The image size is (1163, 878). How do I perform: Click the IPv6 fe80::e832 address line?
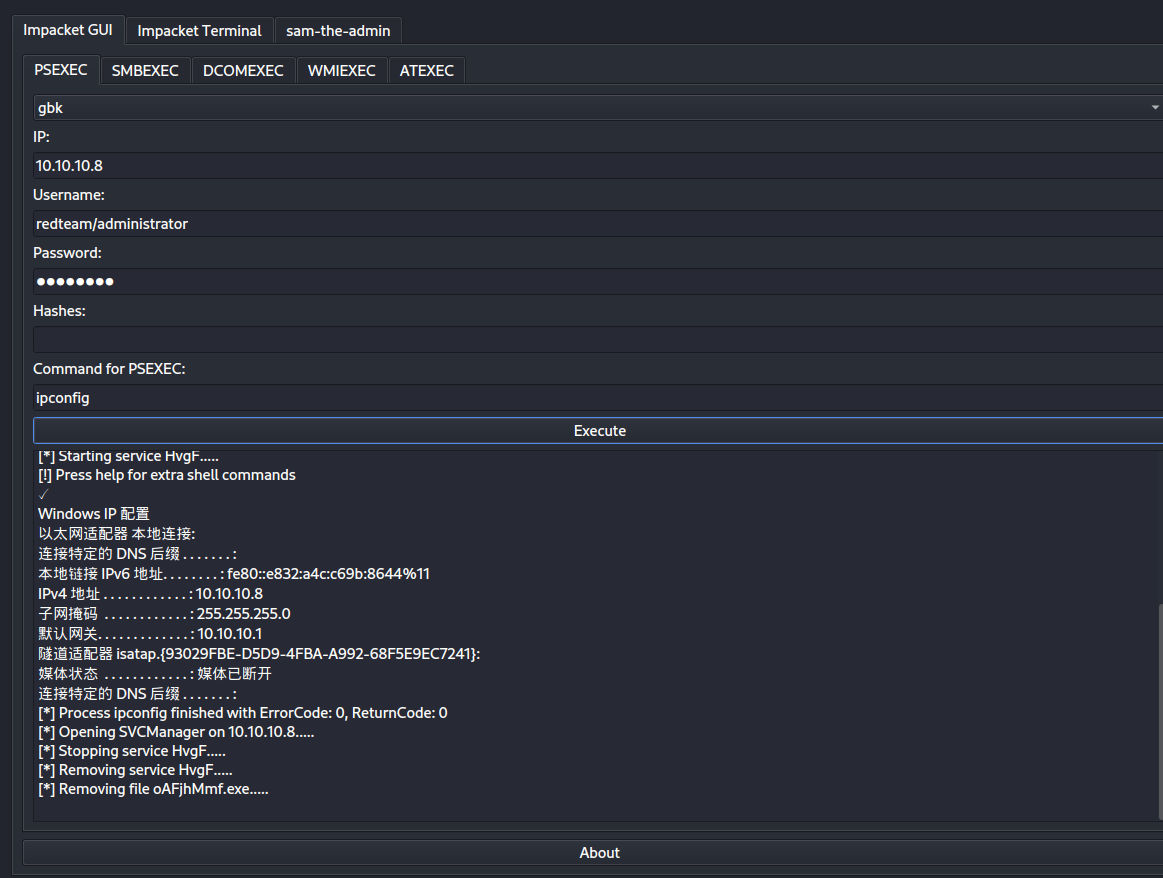(234, 574)
